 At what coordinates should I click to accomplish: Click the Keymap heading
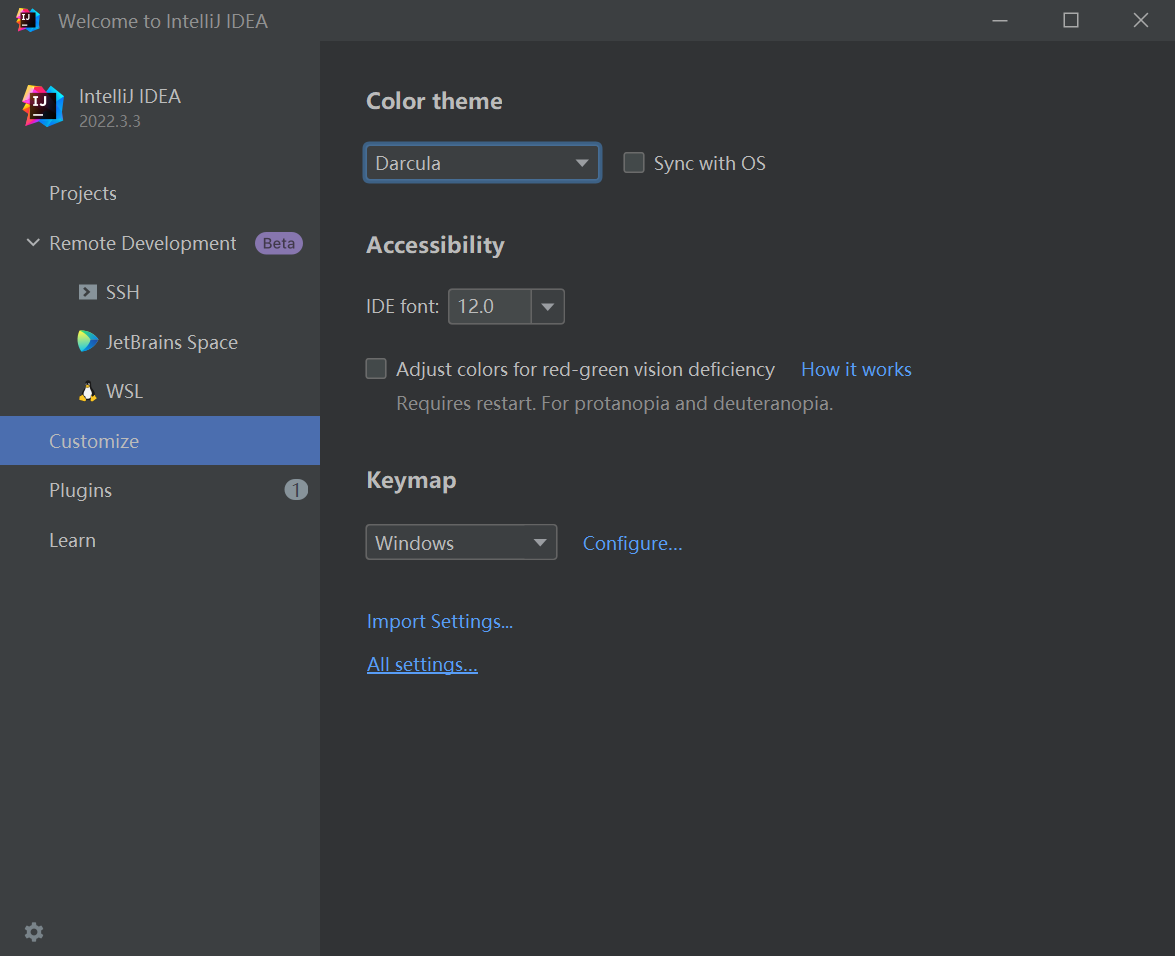[x=411, y=480]
